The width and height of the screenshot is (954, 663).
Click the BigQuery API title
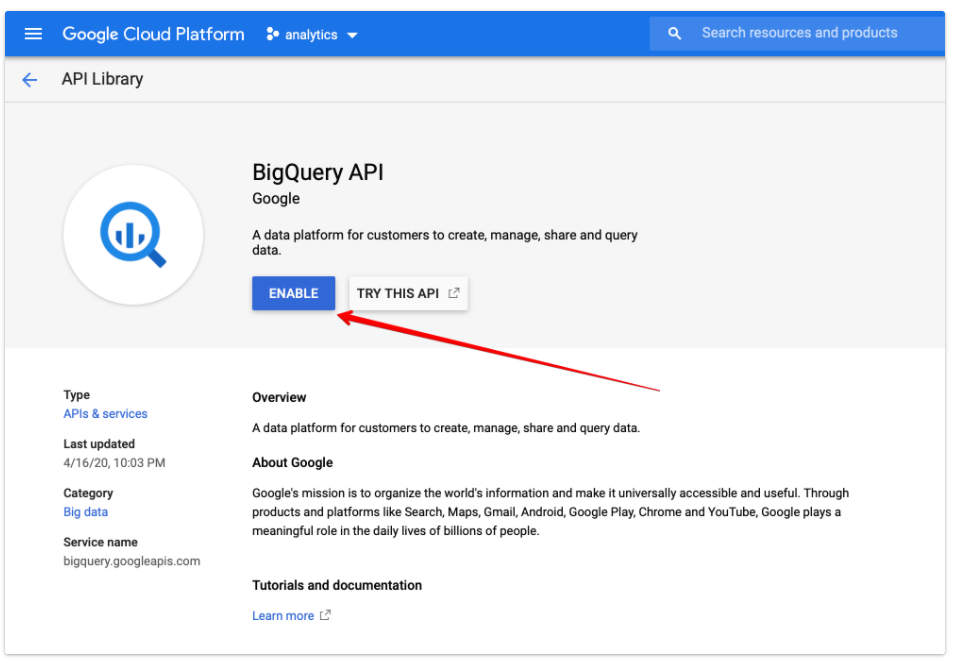pyautogui.click(x=318, y=173)
